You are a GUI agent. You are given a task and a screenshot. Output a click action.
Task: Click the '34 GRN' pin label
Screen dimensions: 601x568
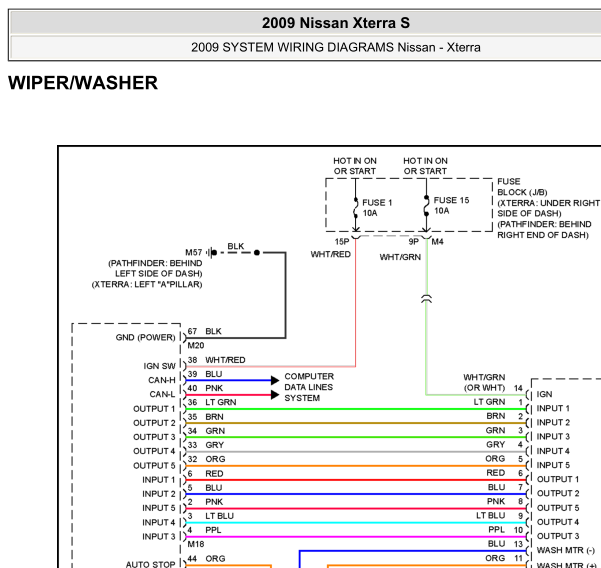(206, 431)
